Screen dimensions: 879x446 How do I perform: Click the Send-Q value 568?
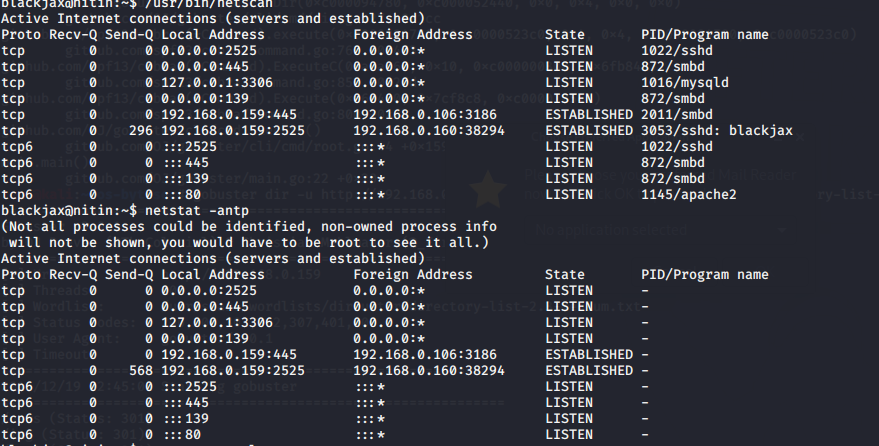[141, 370]
